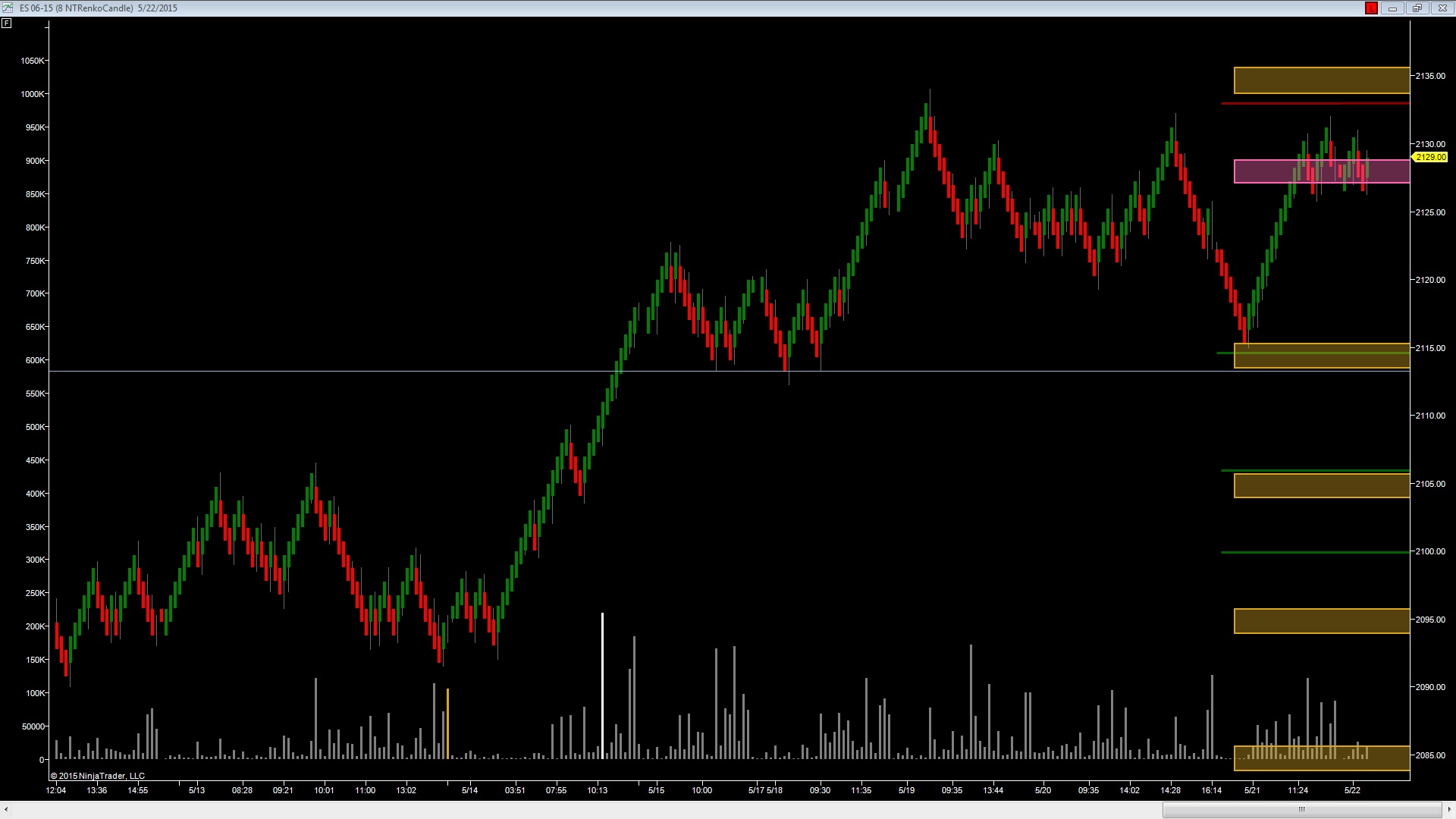The height and width of the screenshot is (819, 1456).
Task: Click the dark red line below 2135 zone
Action: tap(1315, 103)
